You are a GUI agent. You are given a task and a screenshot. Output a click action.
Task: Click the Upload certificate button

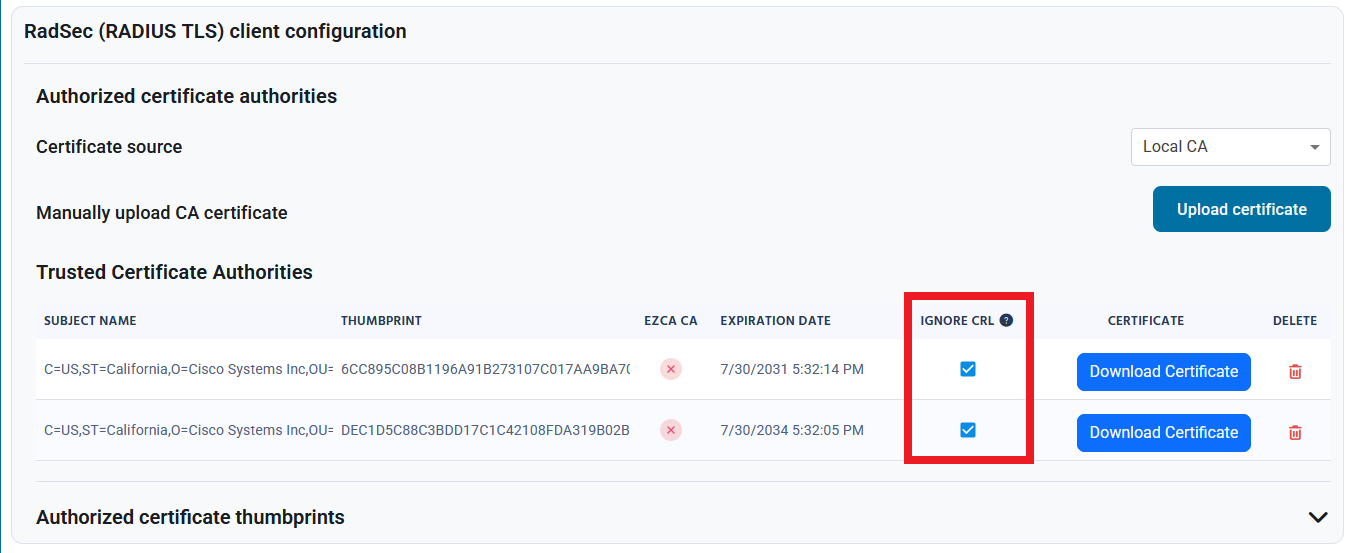click(1241, 209)
